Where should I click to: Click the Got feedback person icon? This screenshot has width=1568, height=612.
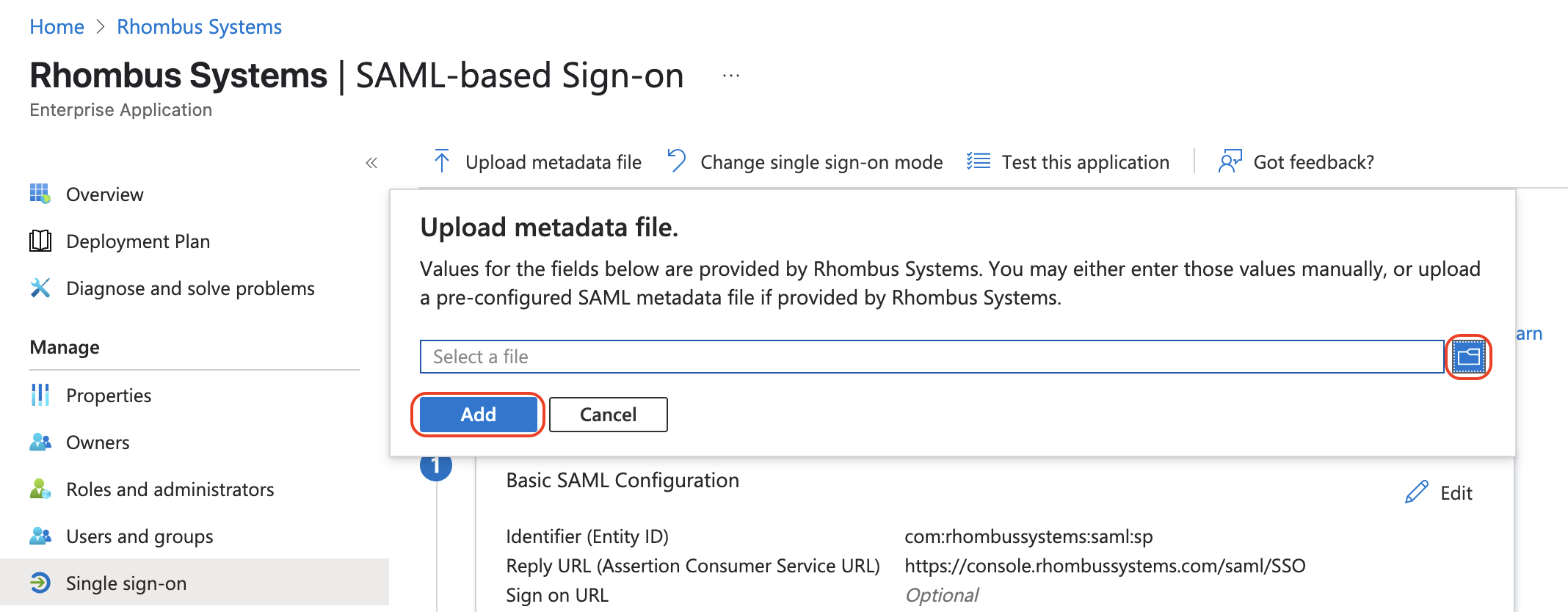[1230, 161]
